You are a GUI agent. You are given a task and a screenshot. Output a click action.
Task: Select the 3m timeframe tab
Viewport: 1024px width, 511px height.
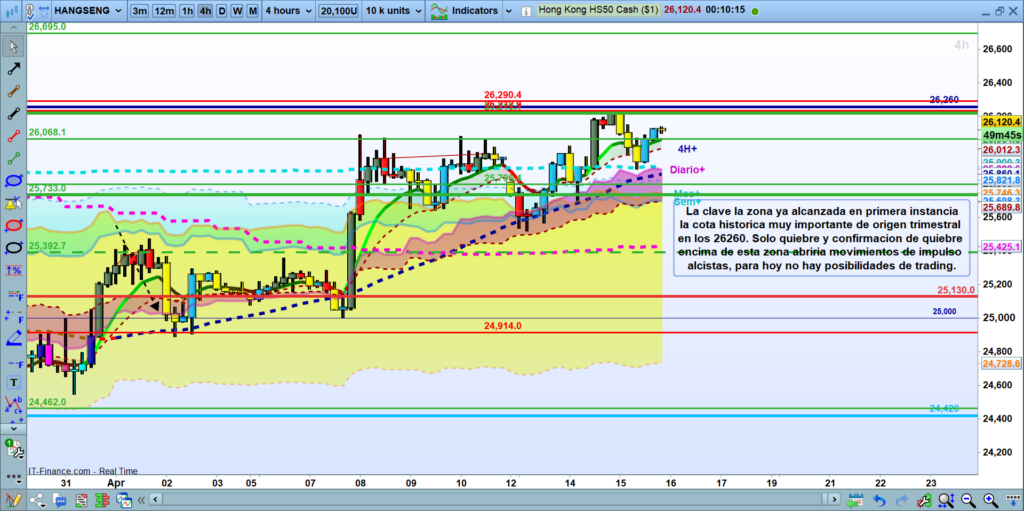point(140,12)
